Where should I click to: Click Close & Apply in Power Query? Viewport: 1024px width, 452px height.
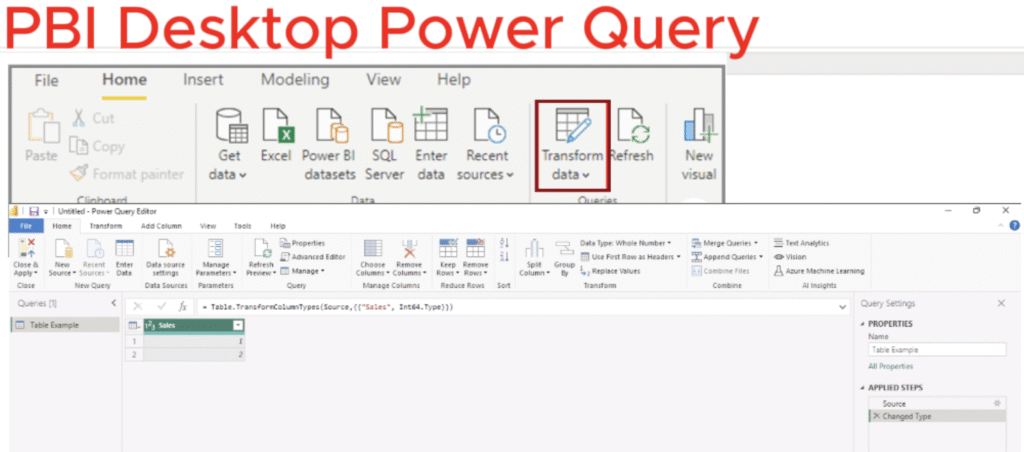[x=26, y=257]
